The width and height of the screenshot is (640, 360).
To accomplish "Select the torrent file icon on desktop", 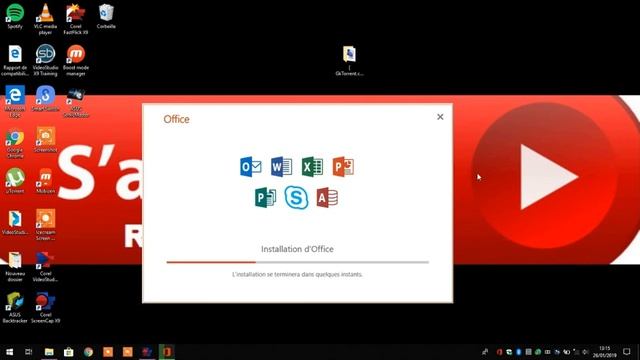I will coord(349,60).
